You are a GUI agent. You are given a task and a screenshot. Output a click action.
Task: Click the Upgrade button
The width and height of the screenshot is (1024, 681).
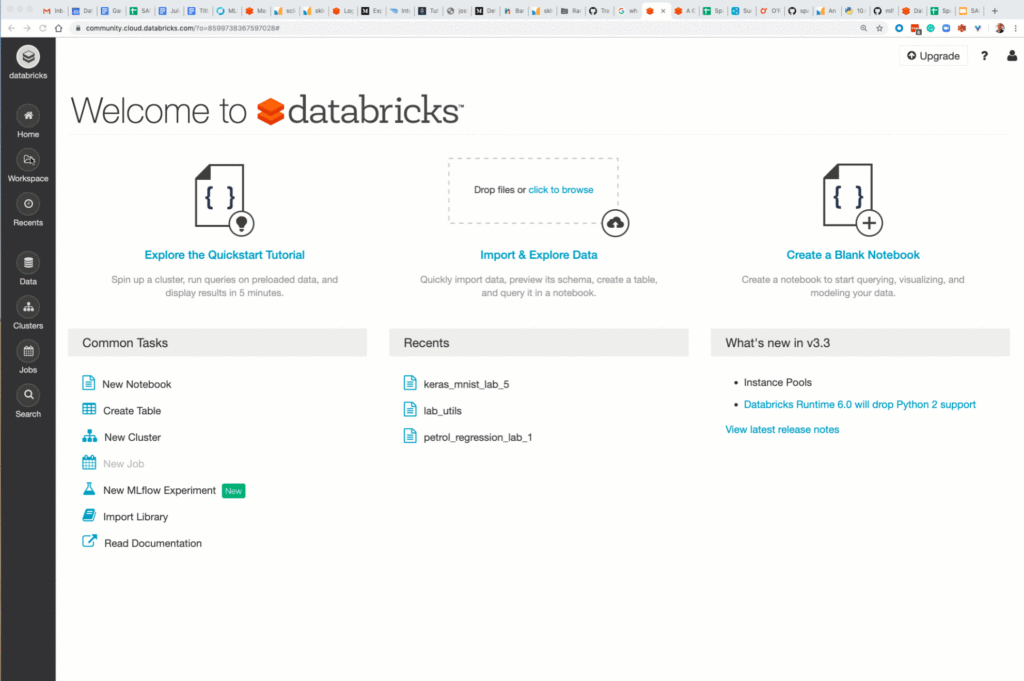point(933,56)
